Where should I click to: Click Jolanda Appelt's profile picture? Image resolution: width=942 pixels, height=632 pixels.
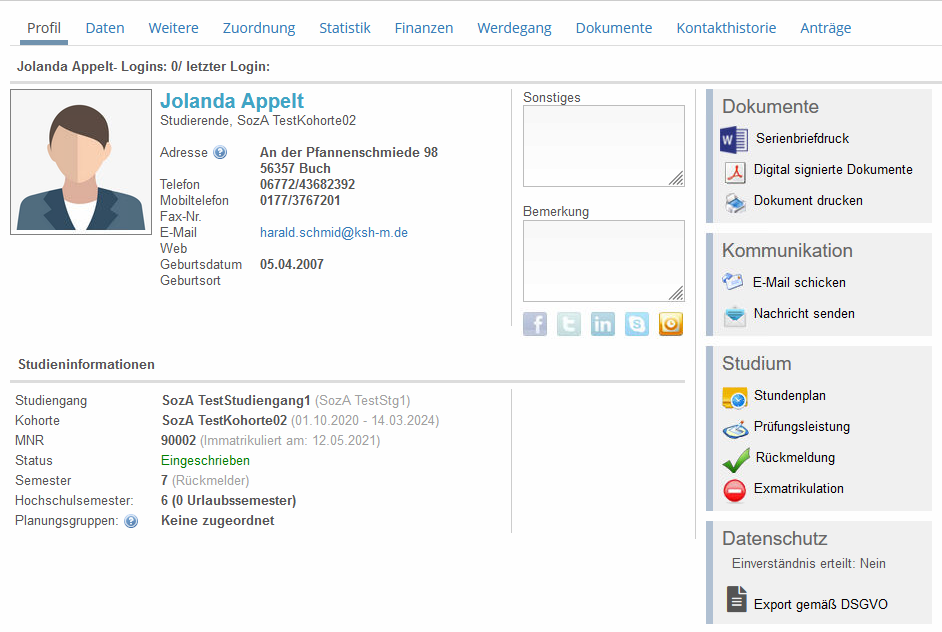point(81,162)
